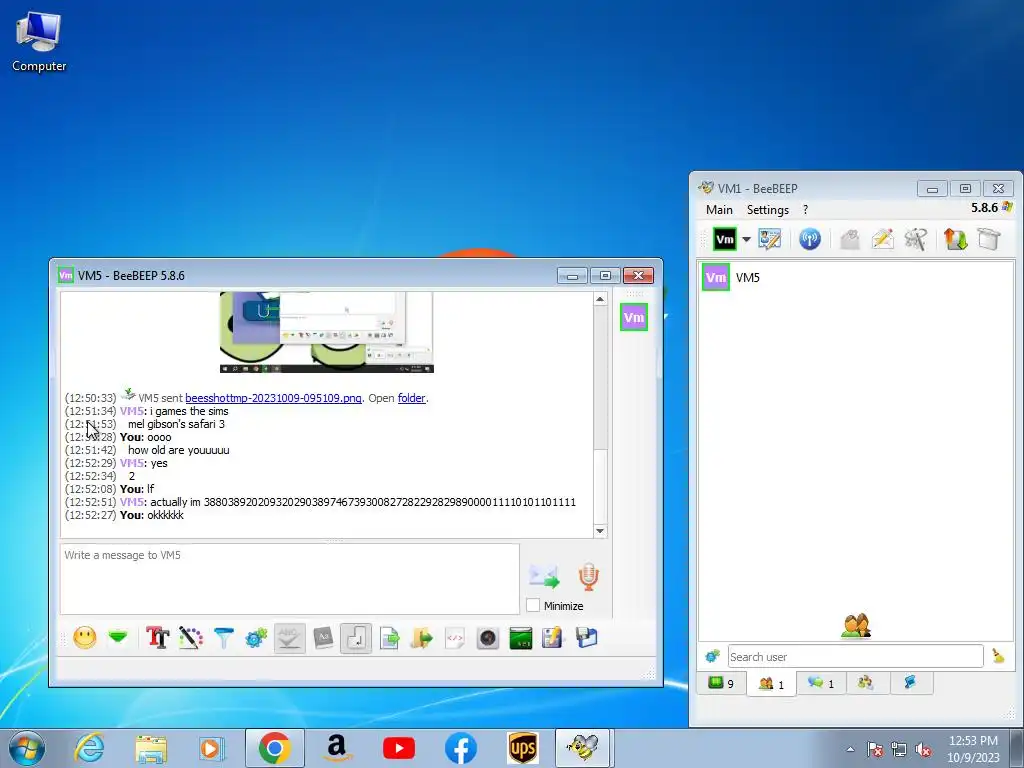The width and height of the screenshot is (1024, 768).
Task: Click the black Vm status avatar button
Action: click(x=724, y=239)
